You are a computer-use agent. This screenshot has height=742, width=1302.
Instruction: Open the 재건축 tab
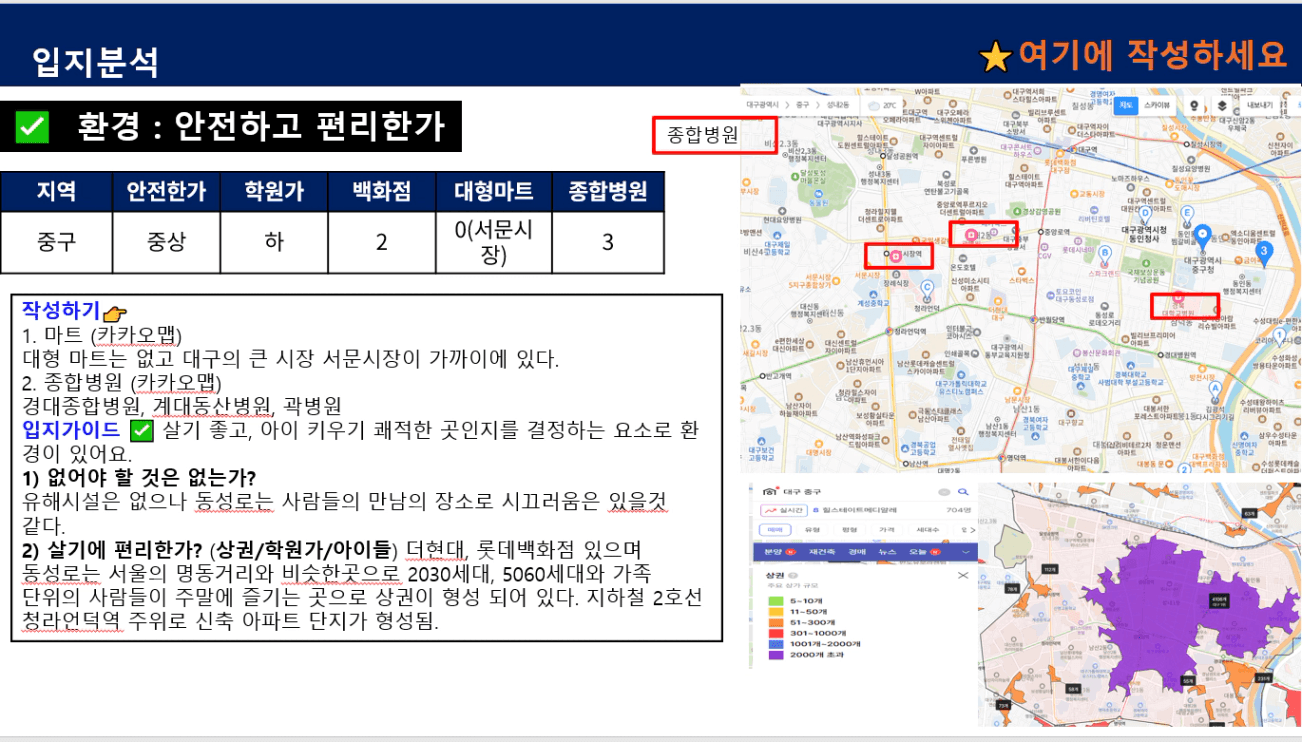[822, 552]
